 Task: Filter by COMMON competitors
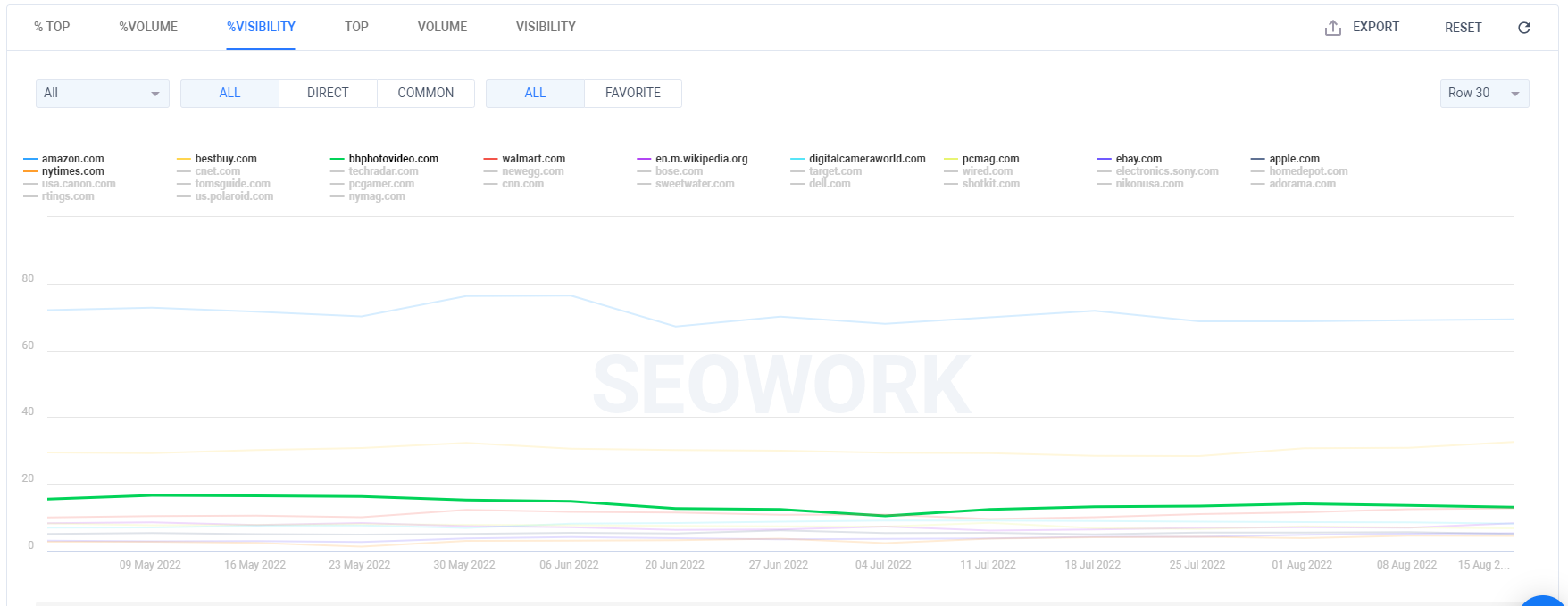pos(426,94)
